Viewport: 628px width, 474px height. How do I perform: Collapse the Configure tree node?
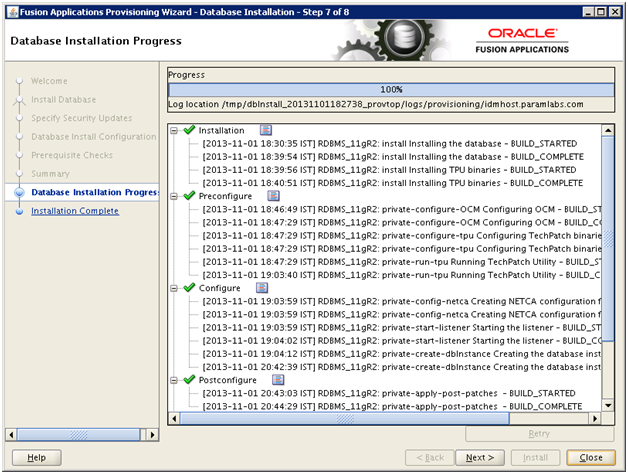pos(174,288)
